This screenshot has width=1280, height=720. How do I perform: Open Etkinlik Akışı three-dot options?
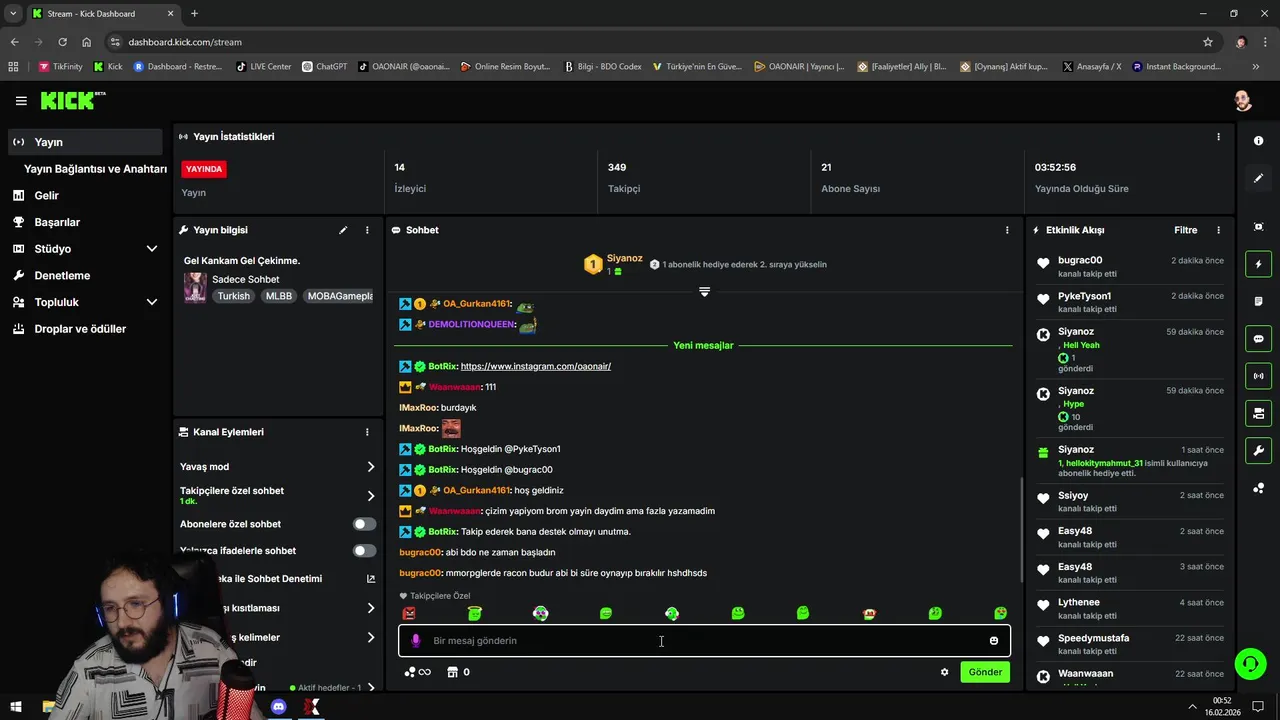point(1218,230)
